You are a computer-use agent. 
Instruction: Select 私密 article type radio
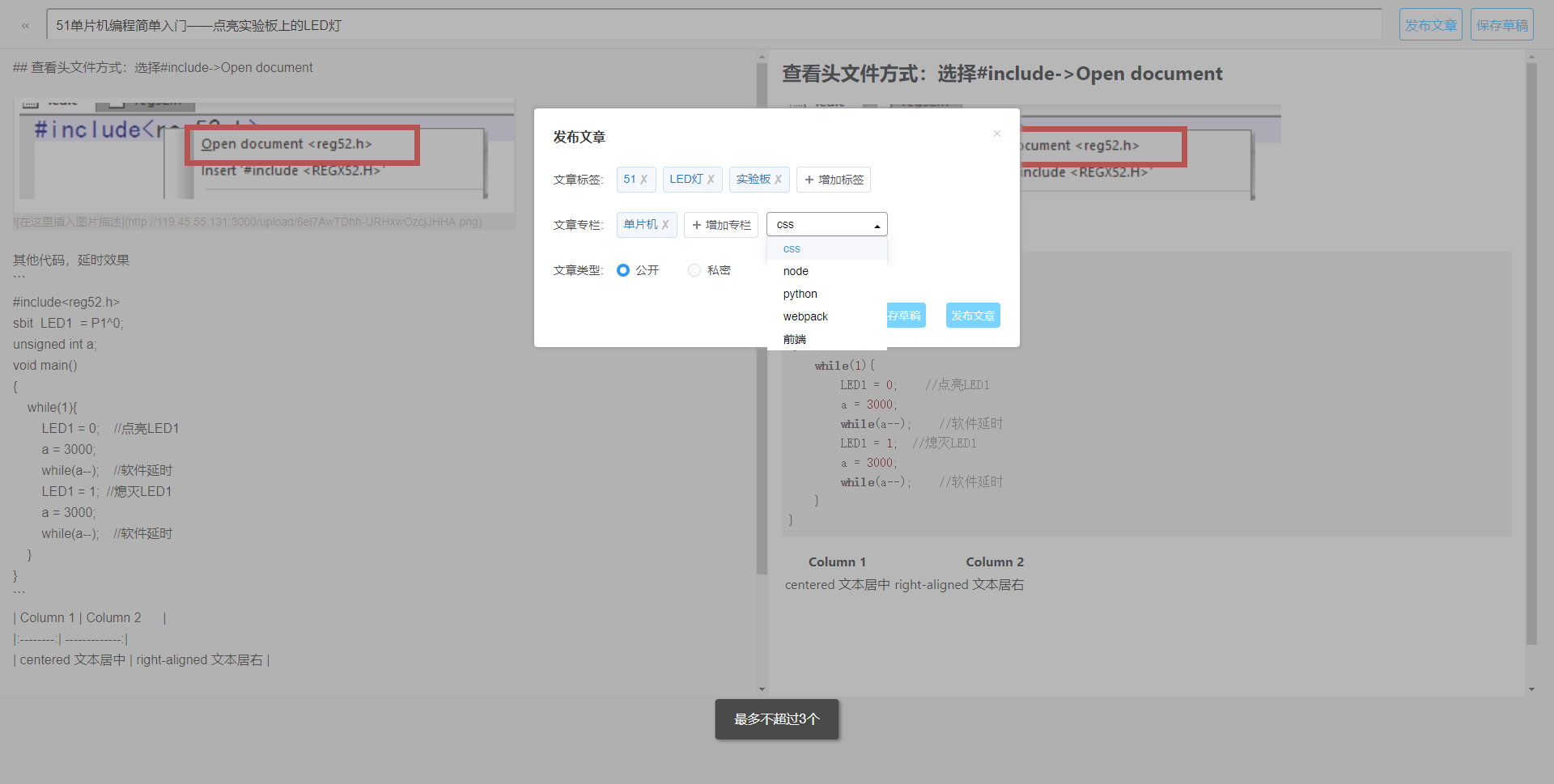coord(694,270)
